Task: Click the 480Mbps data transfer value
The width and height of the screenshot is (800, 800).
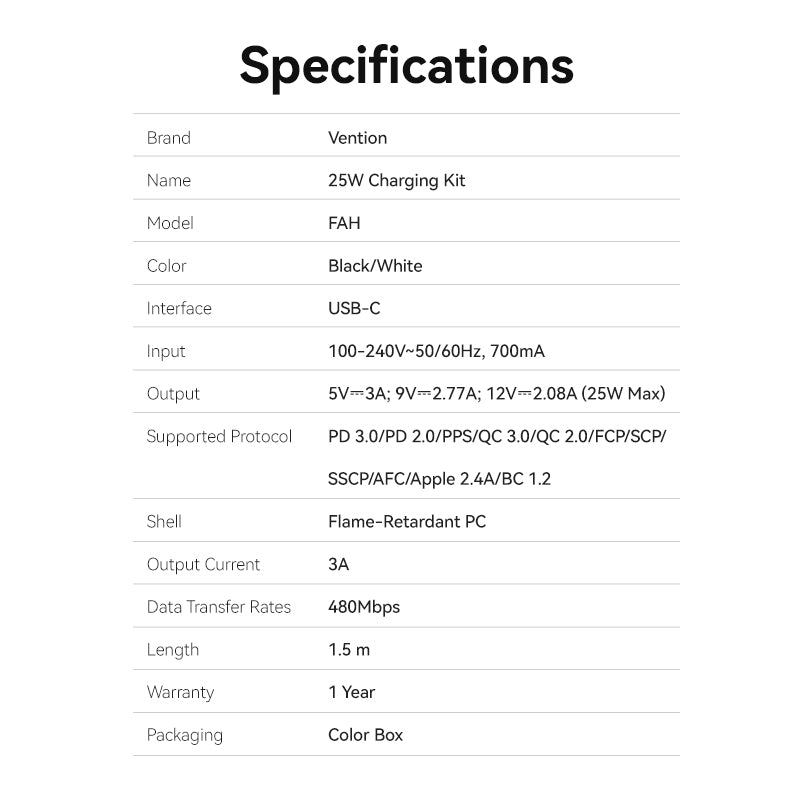Action: (364, 607)
